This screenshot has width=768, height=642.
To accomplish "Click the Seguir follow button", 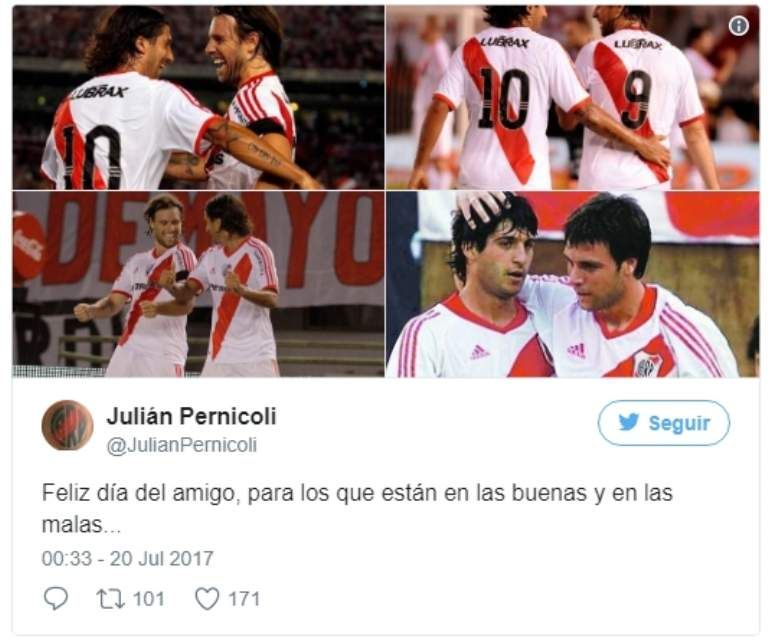I will (664, 423).
